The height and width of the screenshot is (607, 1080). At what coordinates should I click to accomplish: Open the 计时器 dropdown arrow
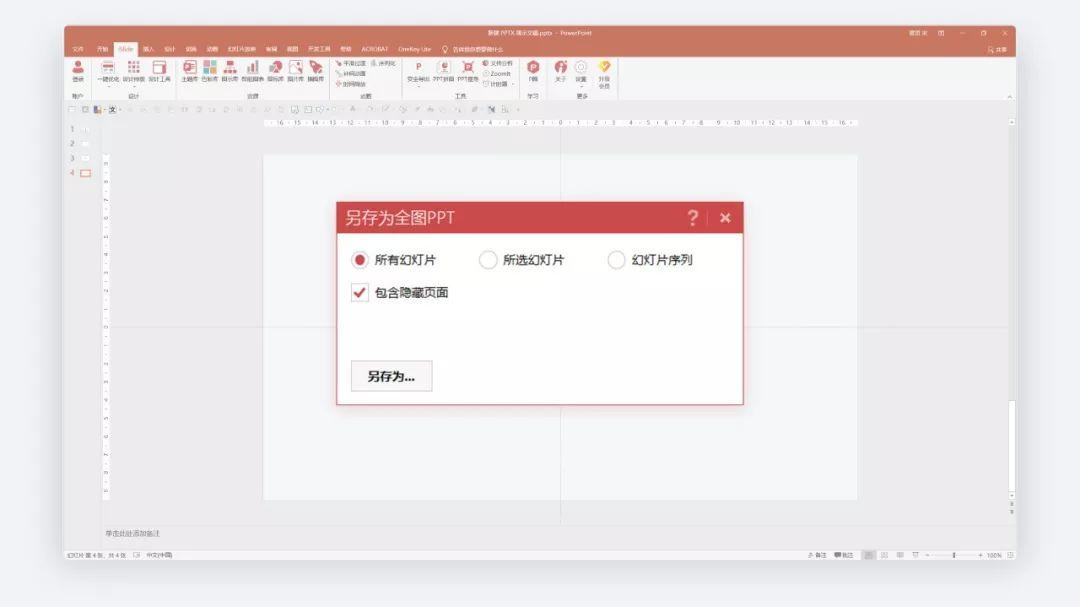point(512,82)
